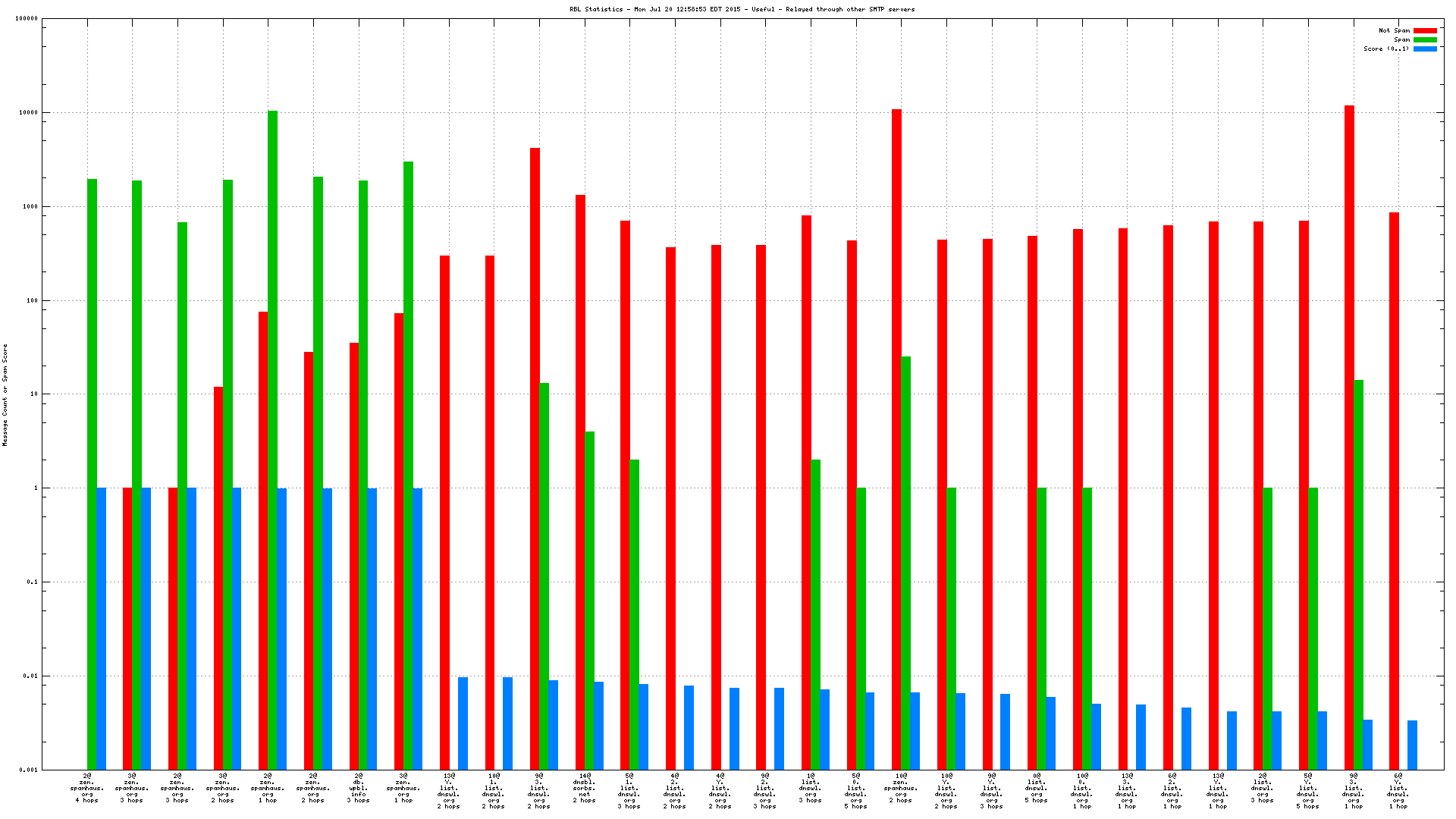The image size is (1456, 819).
Task: Click the blue Score legend swatch
Action: [x=1425, y=49]
